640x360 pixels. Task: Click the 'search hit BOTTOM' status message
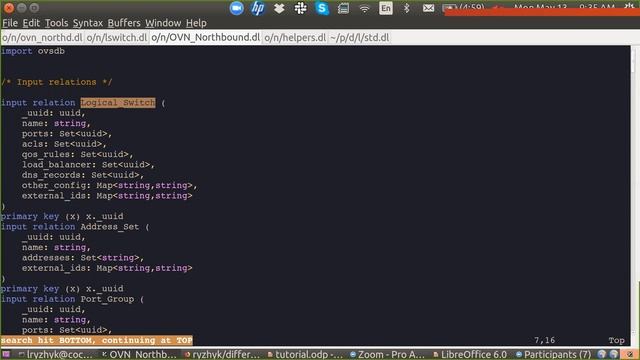point(96,340)
